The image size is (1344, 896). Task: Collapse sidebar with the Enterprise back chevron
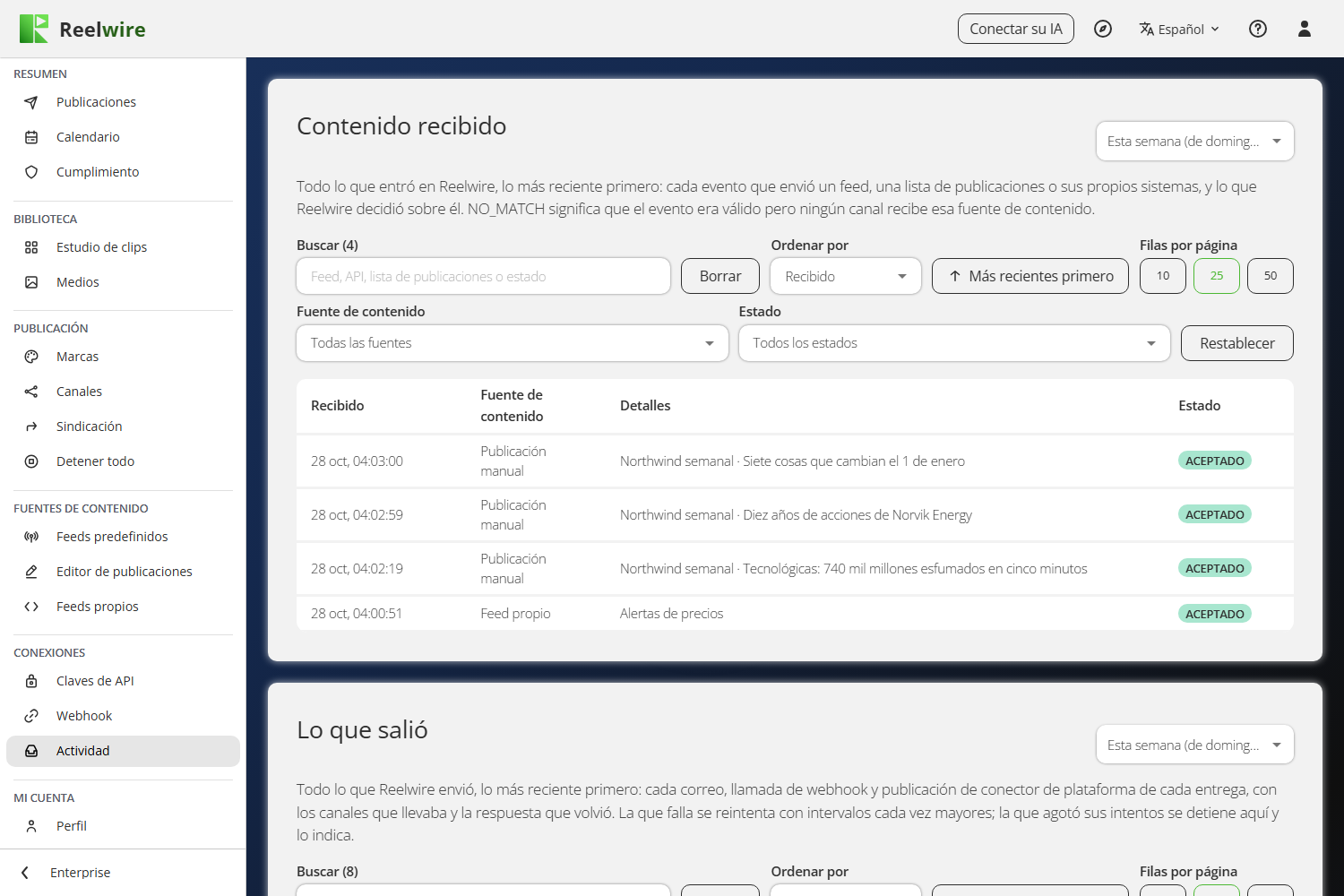click(x=25, y=873)
